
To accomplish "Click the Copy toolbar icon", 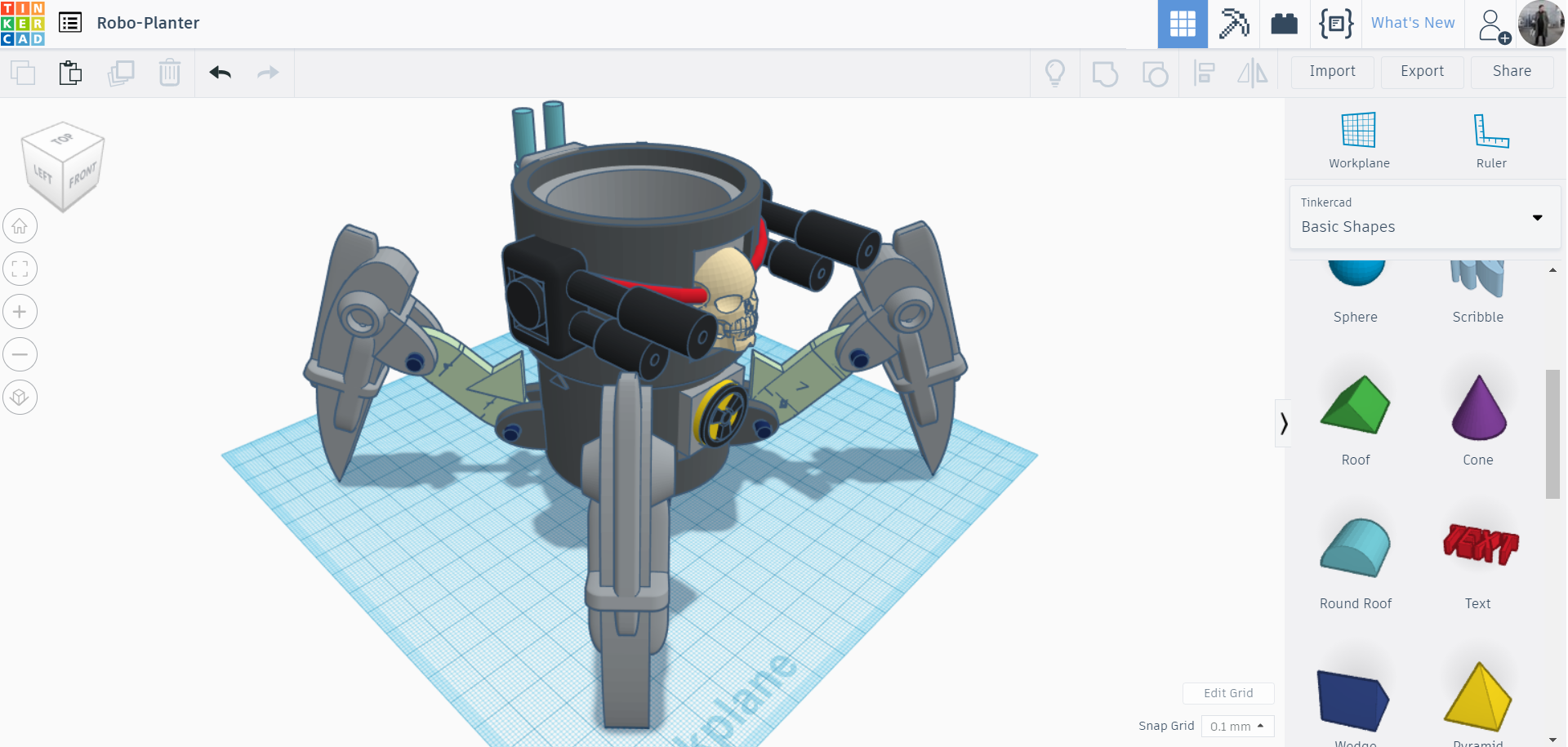I will pos(23,73).
